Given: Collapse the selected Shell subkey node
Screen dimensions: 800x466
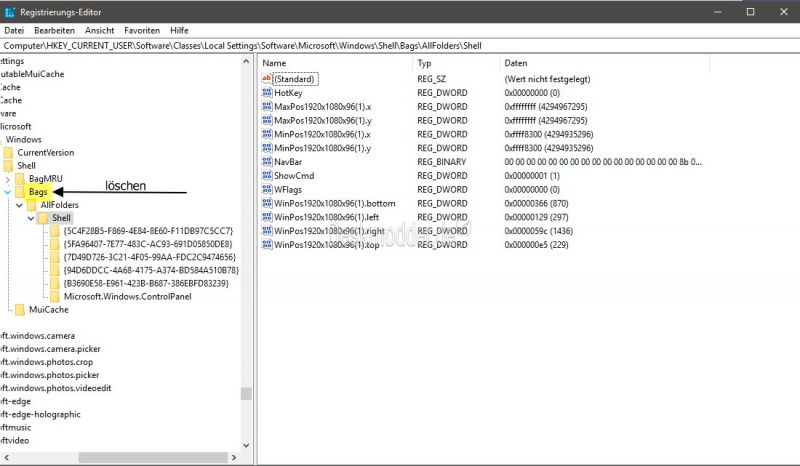Looking at the screenshot, I should pyautogui.click(x=31, y=218).
